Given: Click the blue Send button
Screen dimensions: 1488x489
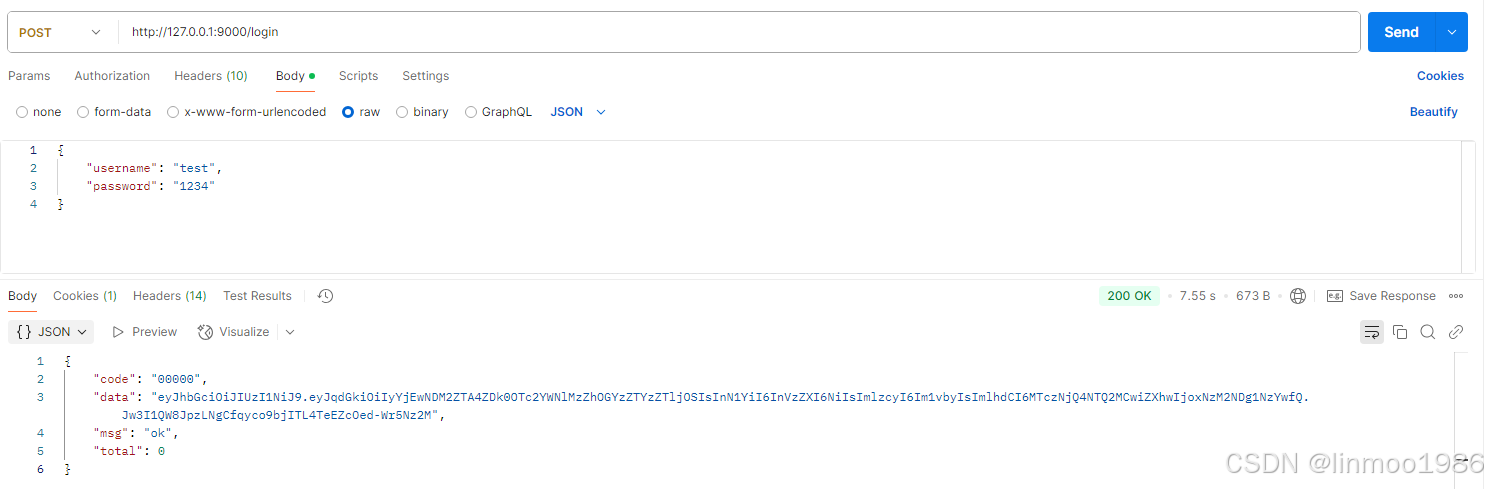Looking at the screenshot, I should click(x=1401, y=32).
